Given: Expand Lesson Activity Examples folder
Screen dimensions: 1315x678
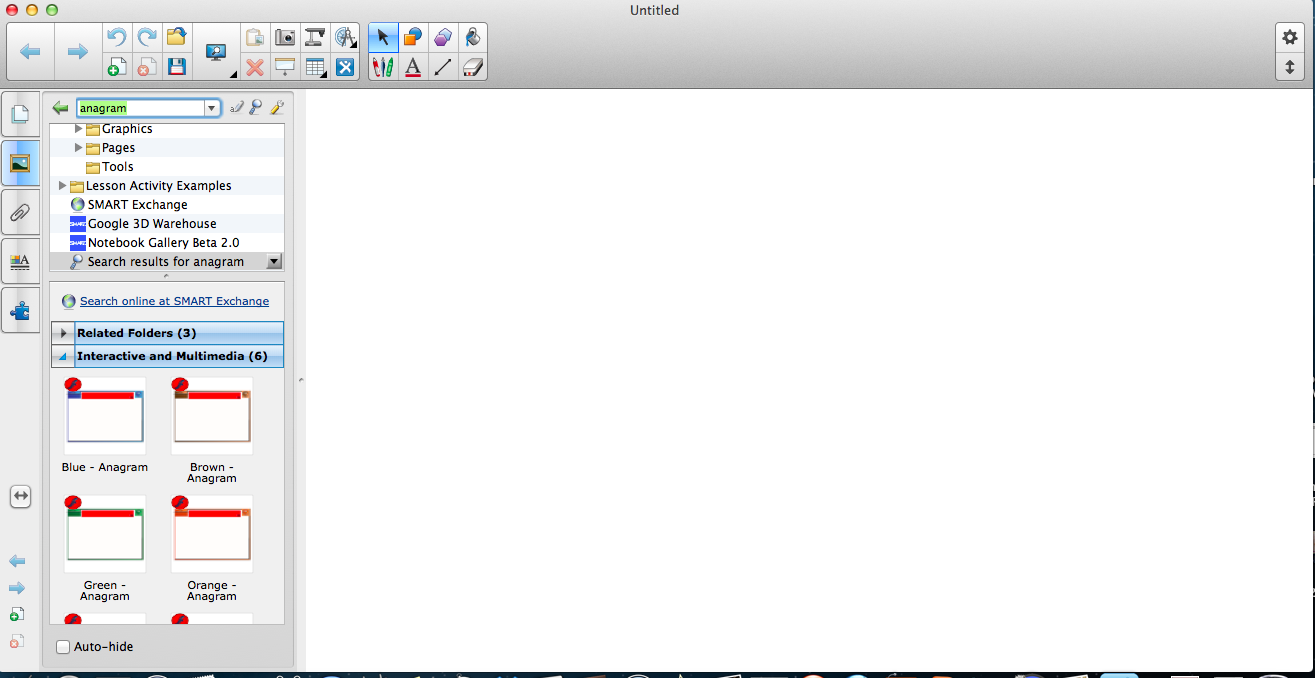Looking at the screenshot, I should coord(63,186).
